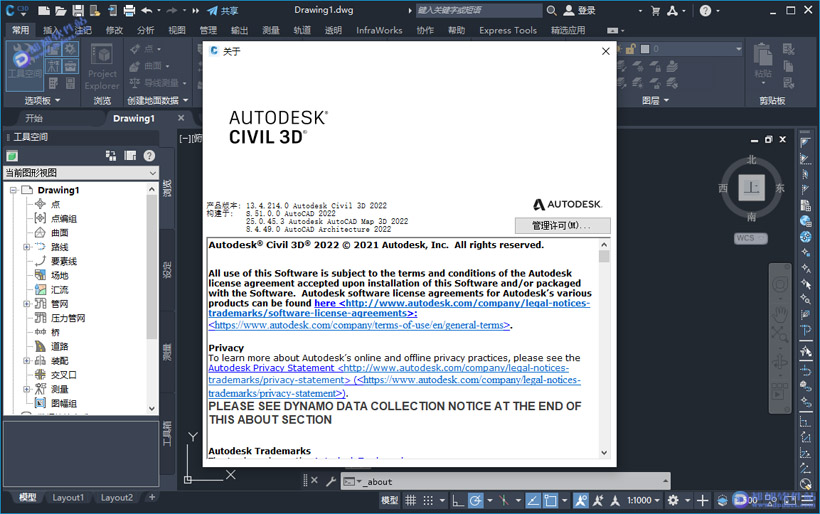
Task: Undo the last action with the arrow icon
Action: pos(147,10)
